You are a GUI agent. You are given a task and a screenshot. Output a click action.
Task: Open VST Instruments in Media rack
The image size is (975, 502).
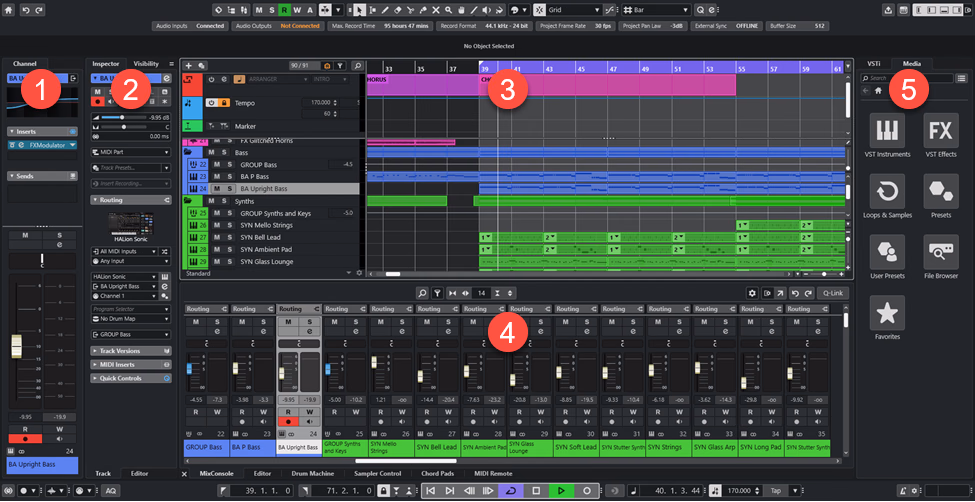887,131
